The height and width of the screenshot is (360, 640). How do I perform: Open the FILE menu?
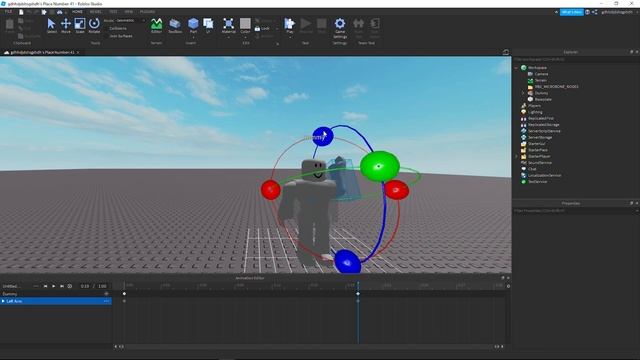[8, 12]
